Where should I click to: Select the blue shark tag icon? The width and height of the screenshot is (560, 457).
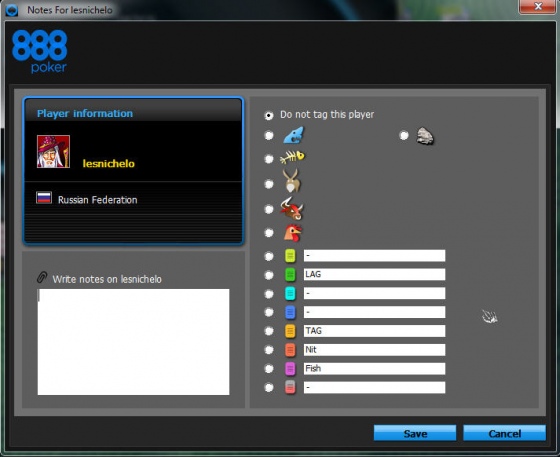293,135
